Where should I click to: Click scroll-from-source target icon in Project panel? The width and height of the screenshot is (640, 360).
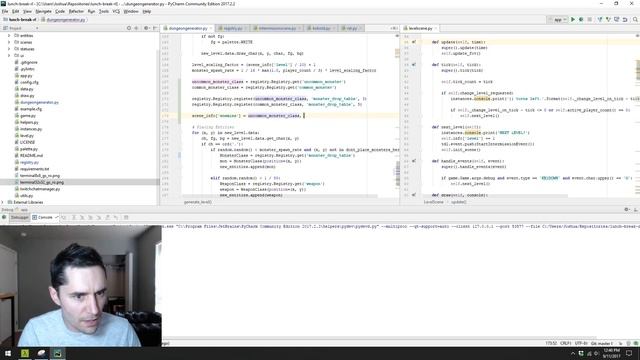[x=129, y=28]
